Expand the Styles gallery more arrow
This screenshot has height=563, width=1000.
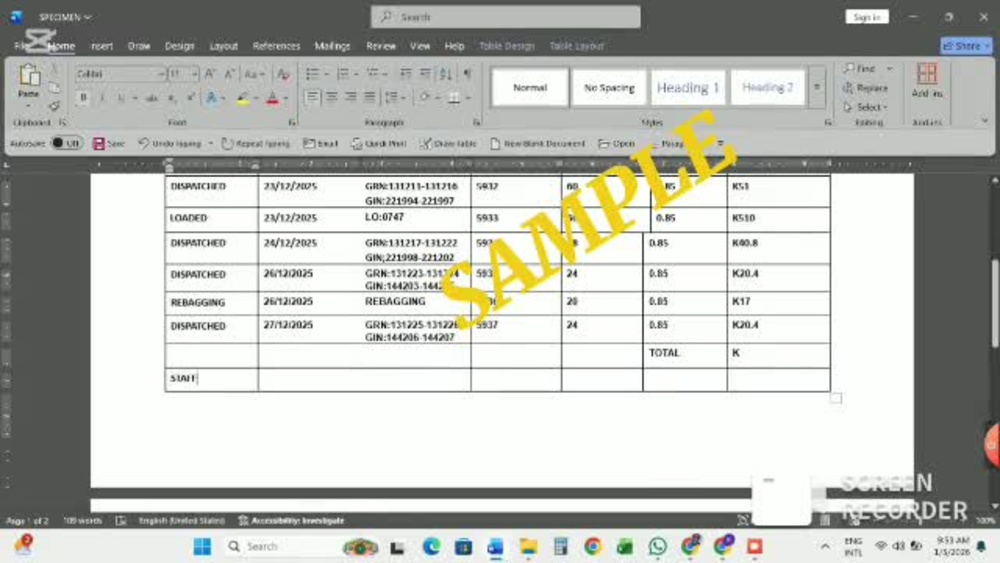(816, 87)
